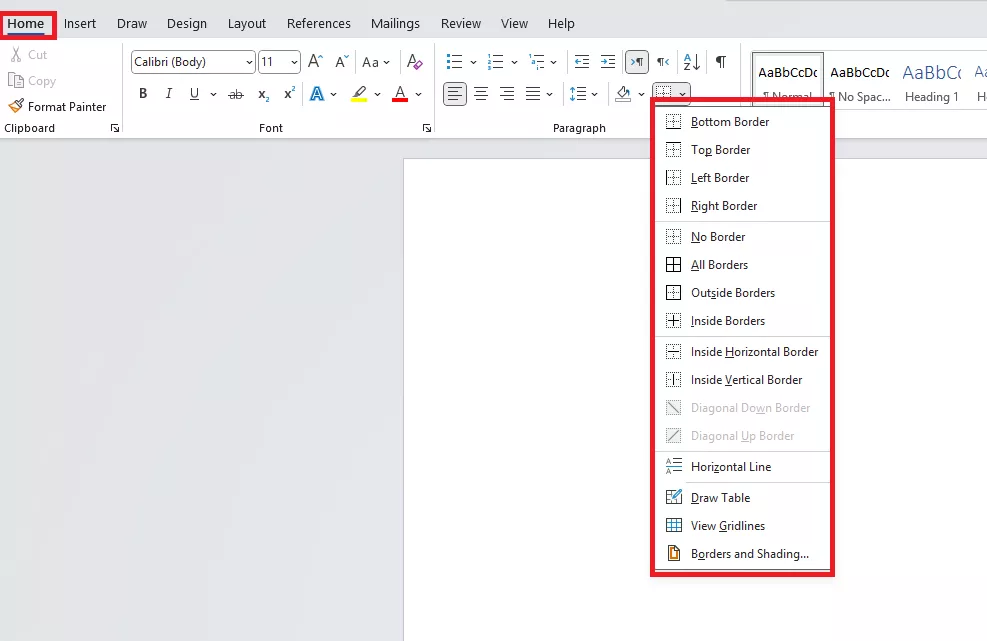
Task: Open the Change Case Aa dropdown
Action: point(376,62)
